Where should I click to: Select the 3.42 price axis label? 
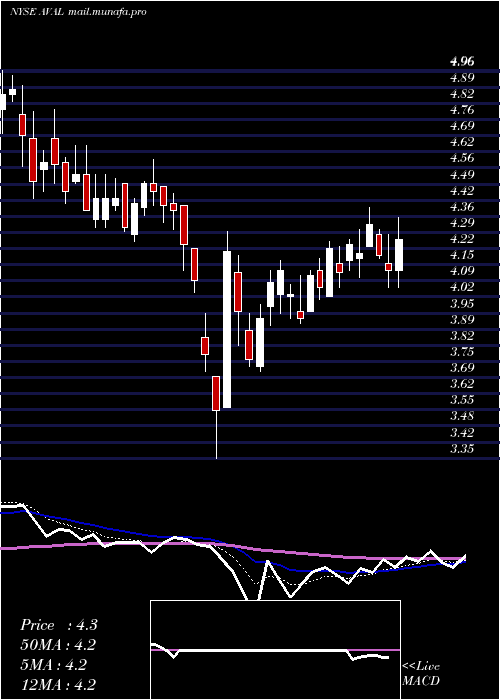pyautogui.click(x=462, y=433)
